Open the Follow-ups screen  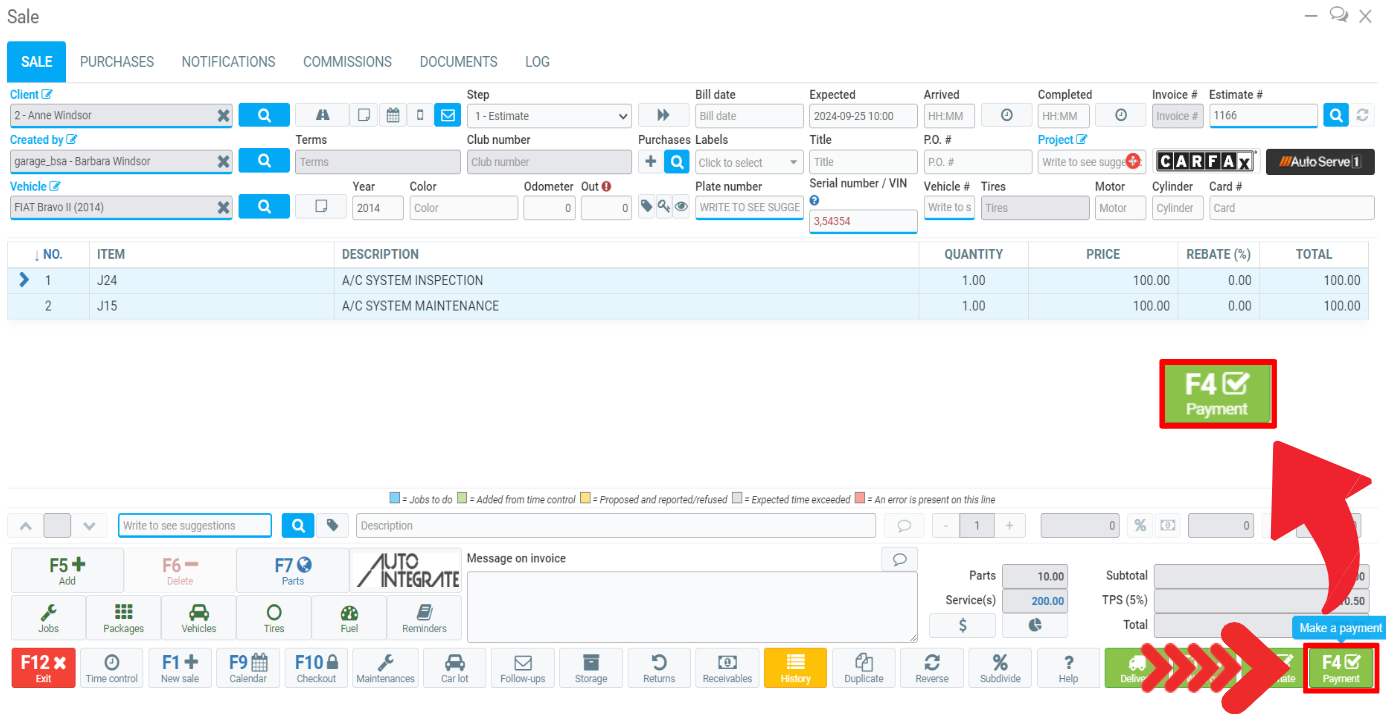pos(522,667)
